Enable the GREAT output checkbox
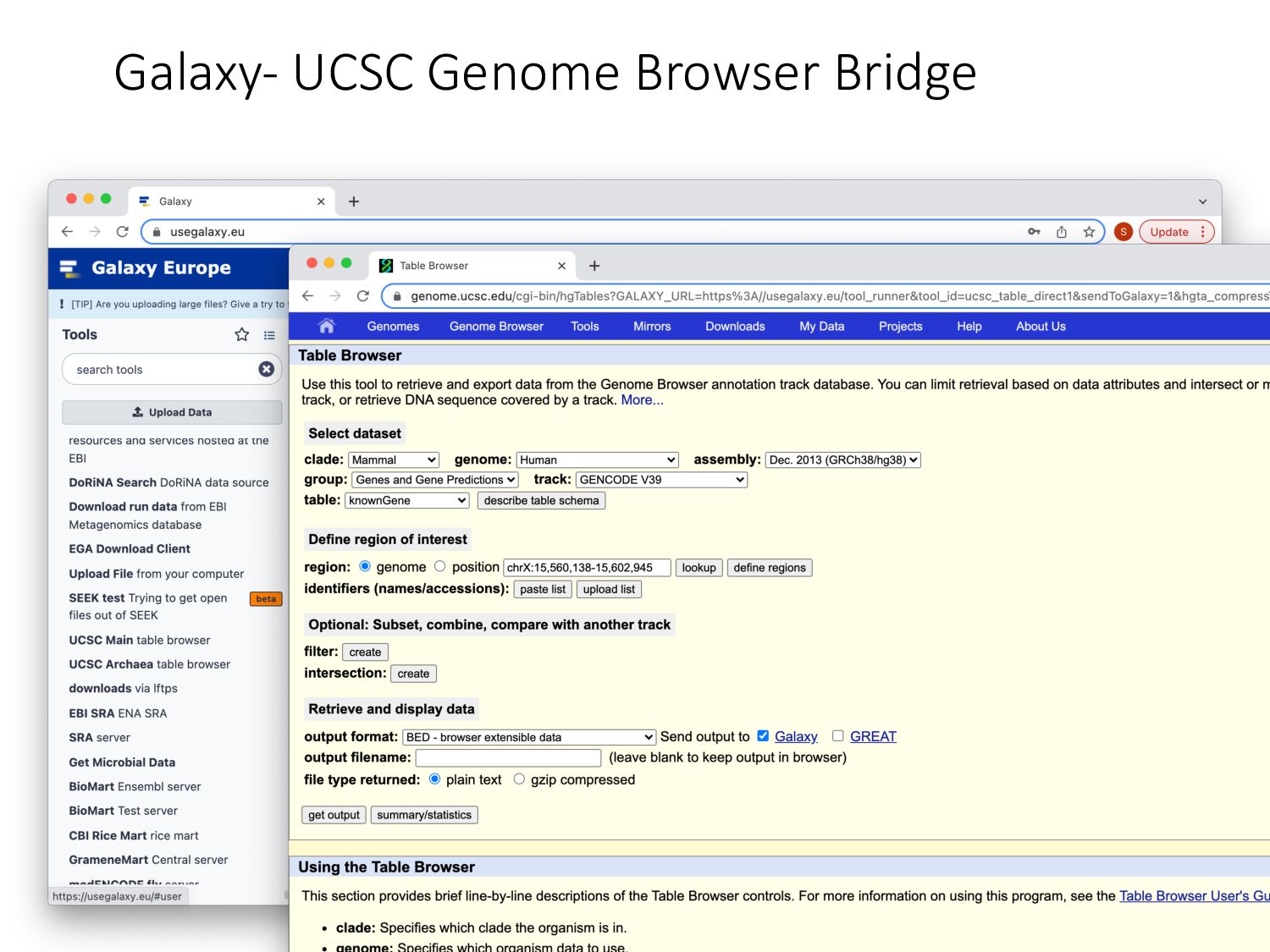 pos(838,736)
